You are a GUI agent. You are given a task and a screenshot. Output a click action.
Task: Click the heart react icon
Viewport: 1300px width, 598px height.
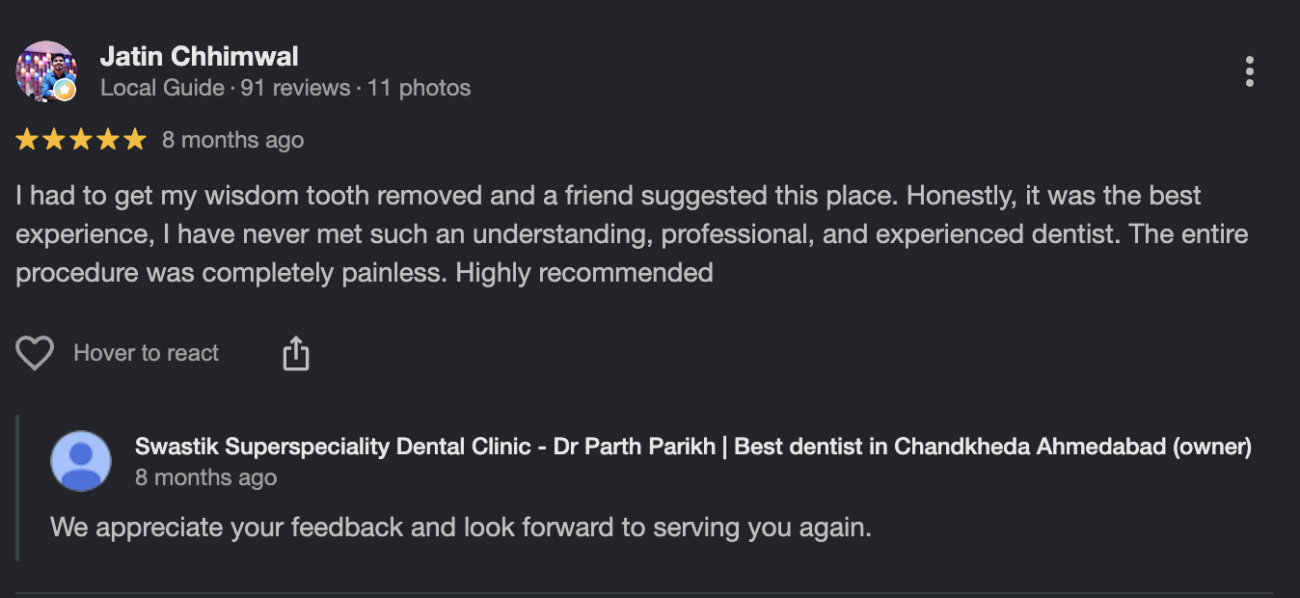coord(35,353)
